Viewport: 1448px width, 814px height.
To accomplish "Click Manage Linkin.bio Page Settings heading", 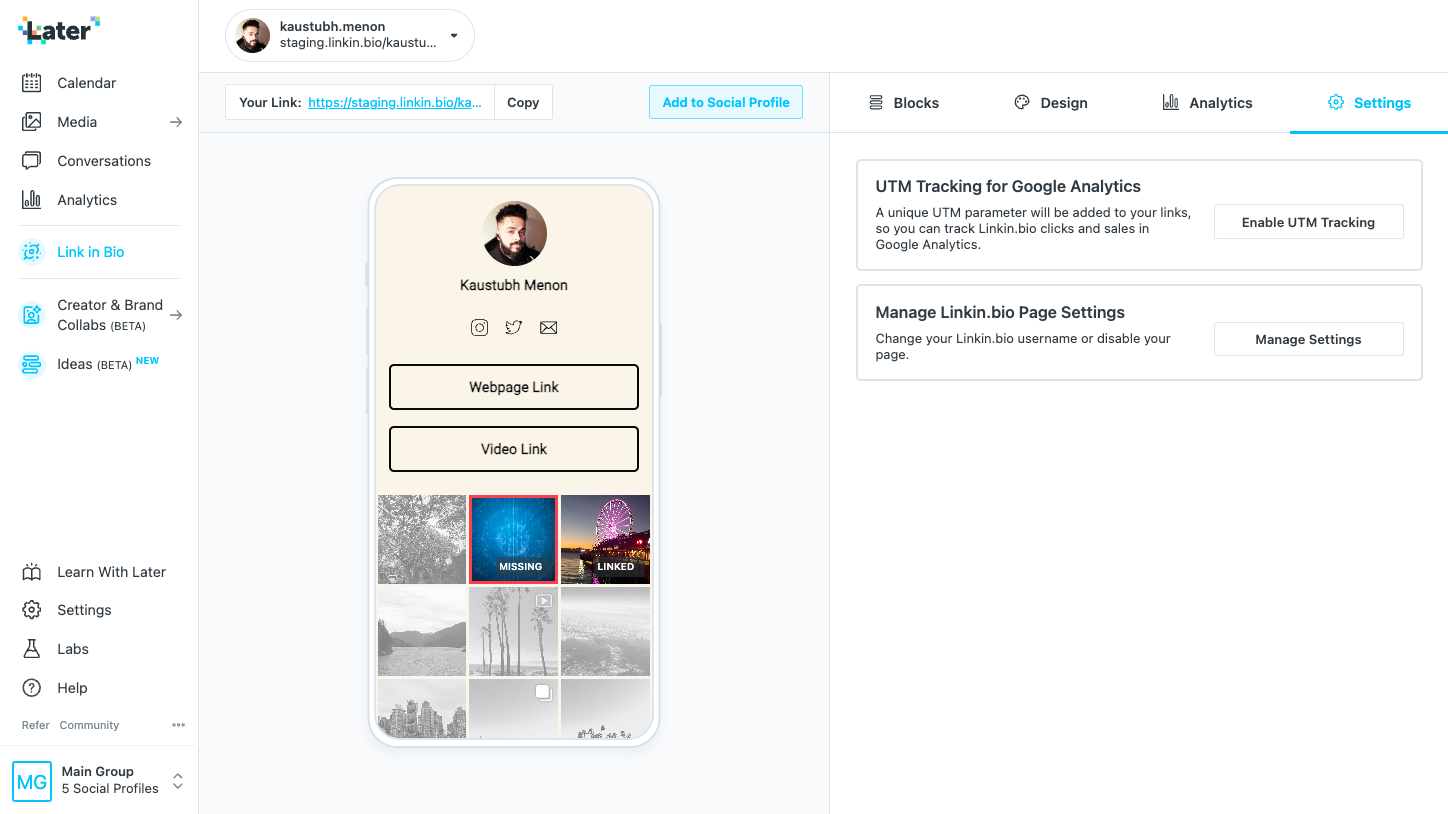I will pyautogui.click(x=1000, y=312).
